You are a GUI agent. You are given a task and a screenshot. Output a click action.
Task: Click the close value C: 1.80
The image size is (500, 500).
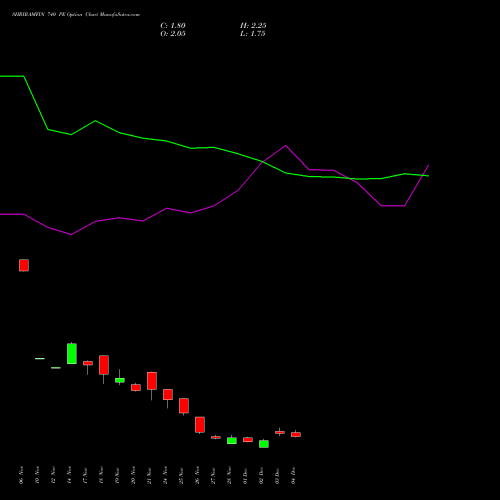click(x=173, y=26)
